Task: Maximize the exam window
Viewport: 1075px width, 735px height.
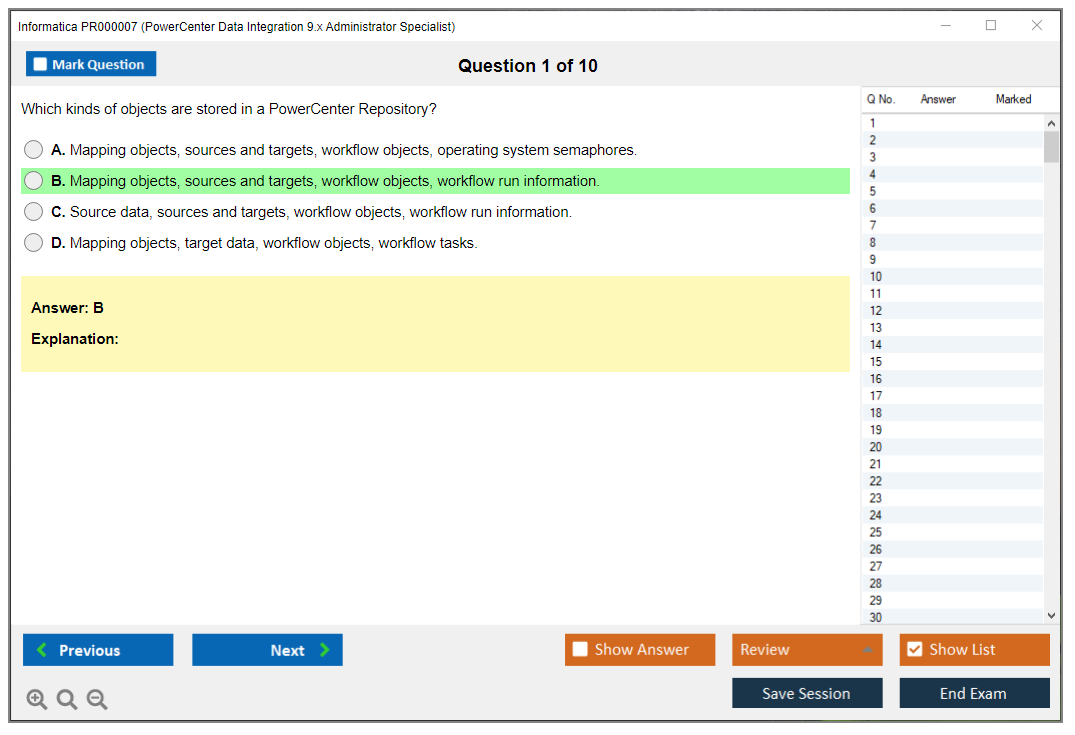Action: (x=991, y=26)
